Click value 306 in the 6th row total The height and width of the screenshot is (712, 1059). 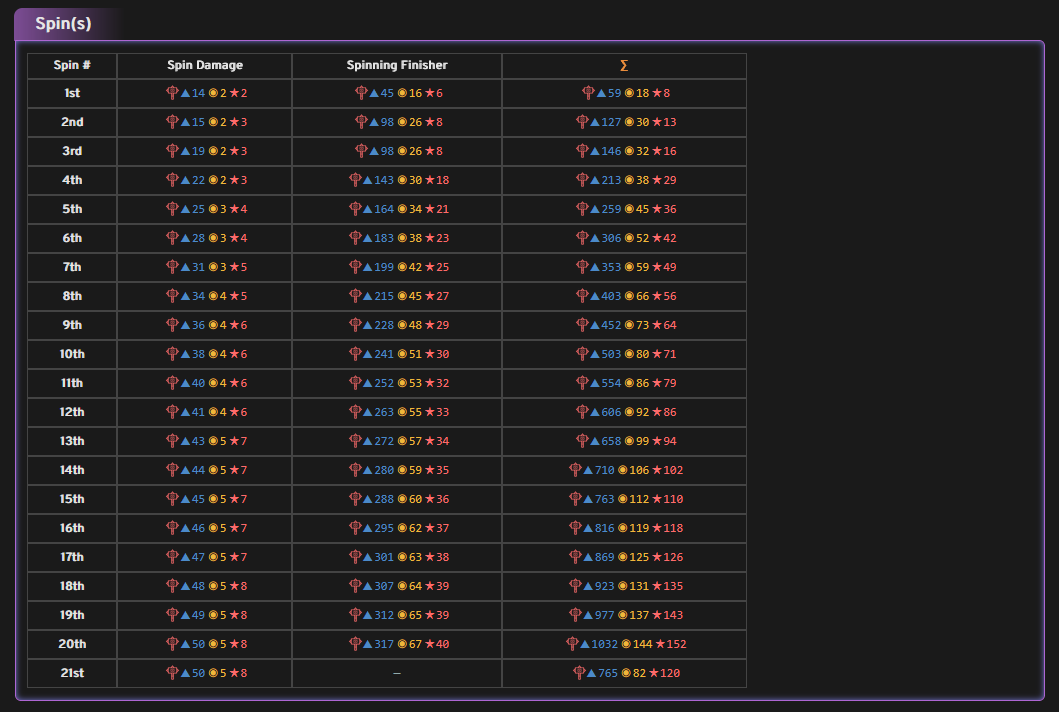(611, 238)
